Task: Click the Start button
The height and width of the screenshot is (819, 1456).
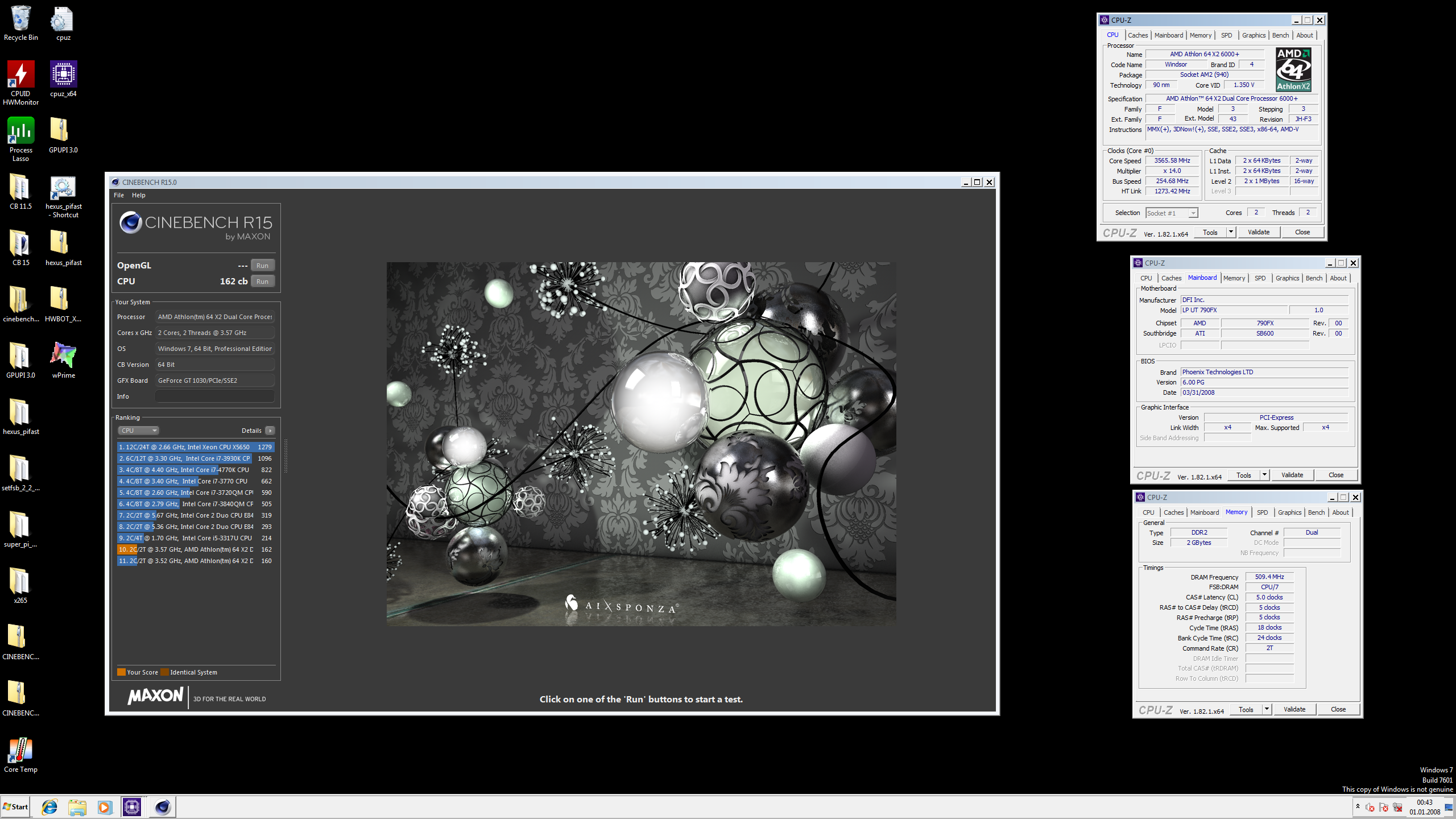Action: click(15, 807)
